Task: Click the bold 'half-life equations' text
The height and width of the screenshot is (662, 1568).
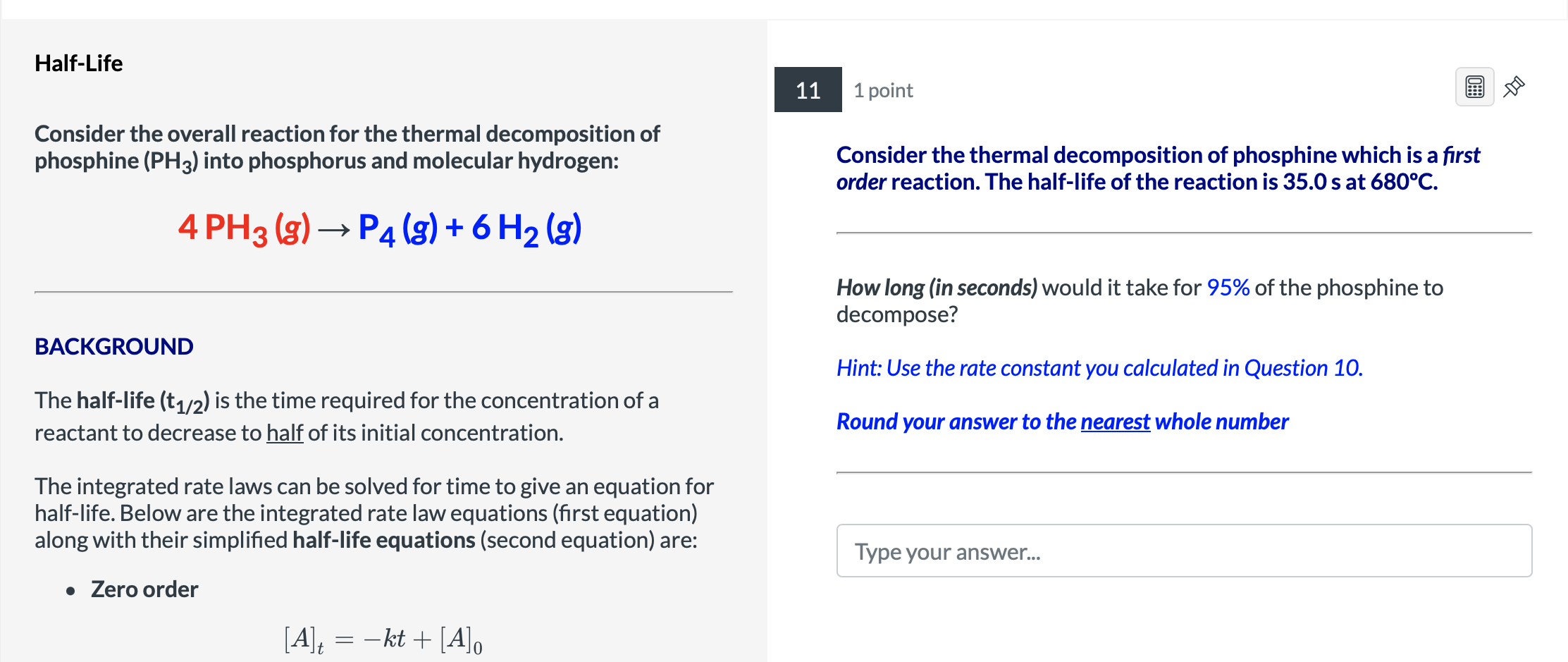Action: tap(384, 540)
